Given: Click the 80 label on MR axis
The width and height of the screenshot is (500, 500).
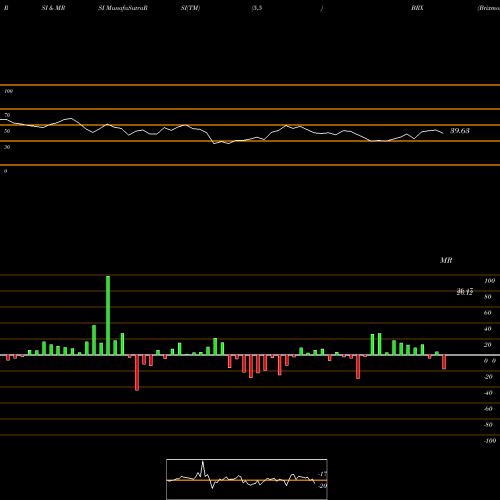Looking at the screenshot, I should [x=488, y=297].
